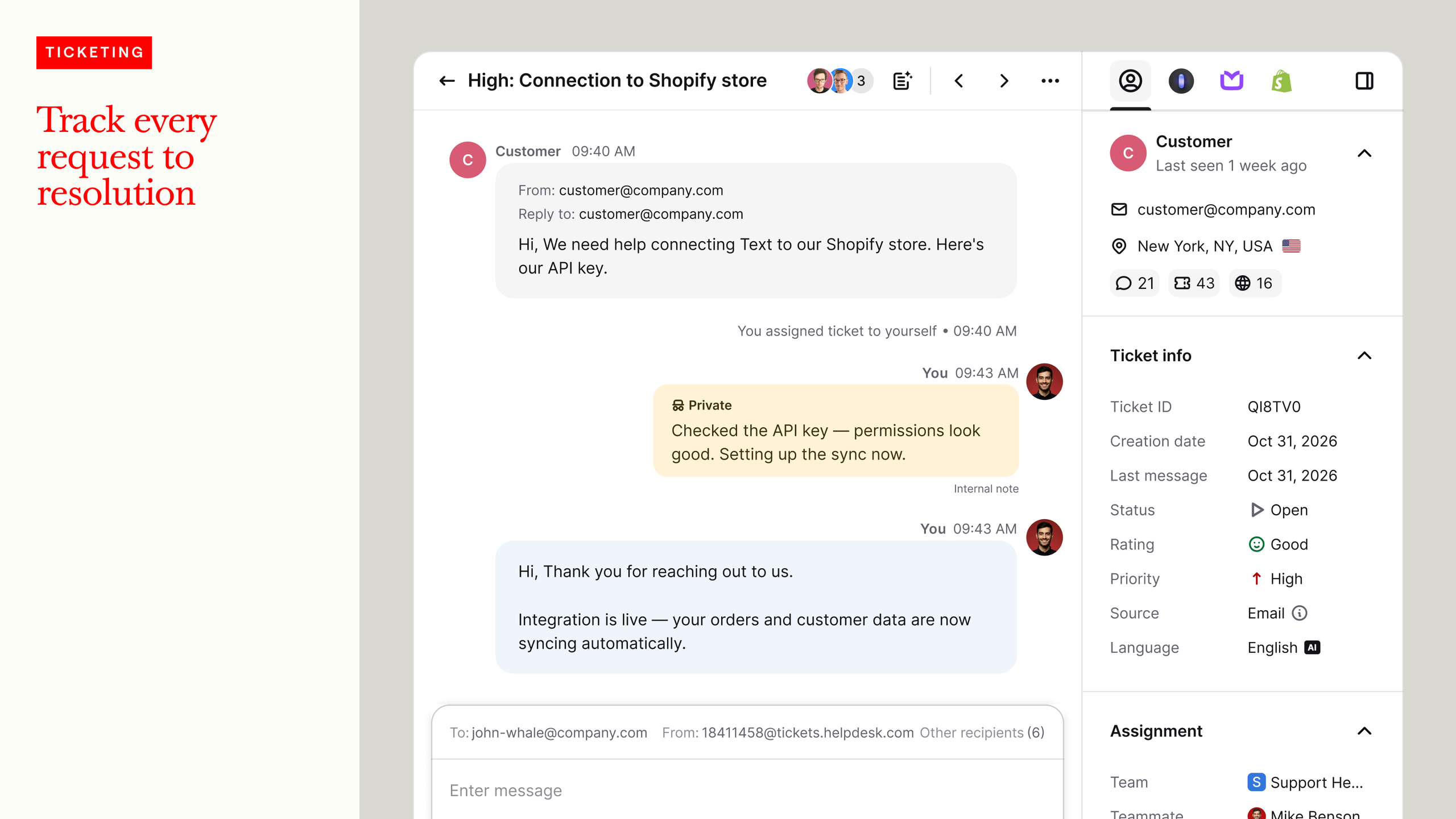Screen dimensions: 1456x819
Task: Switch to the customer profile tab
Action: pos(1130,81)
